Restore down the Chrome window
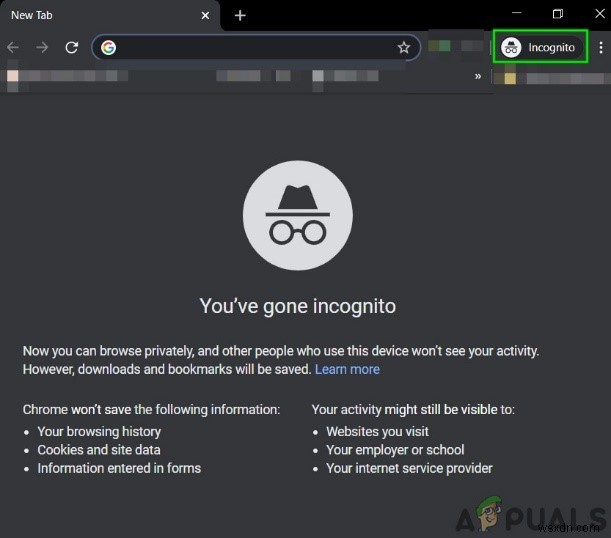611x538 pixels. tap(558, 14)
